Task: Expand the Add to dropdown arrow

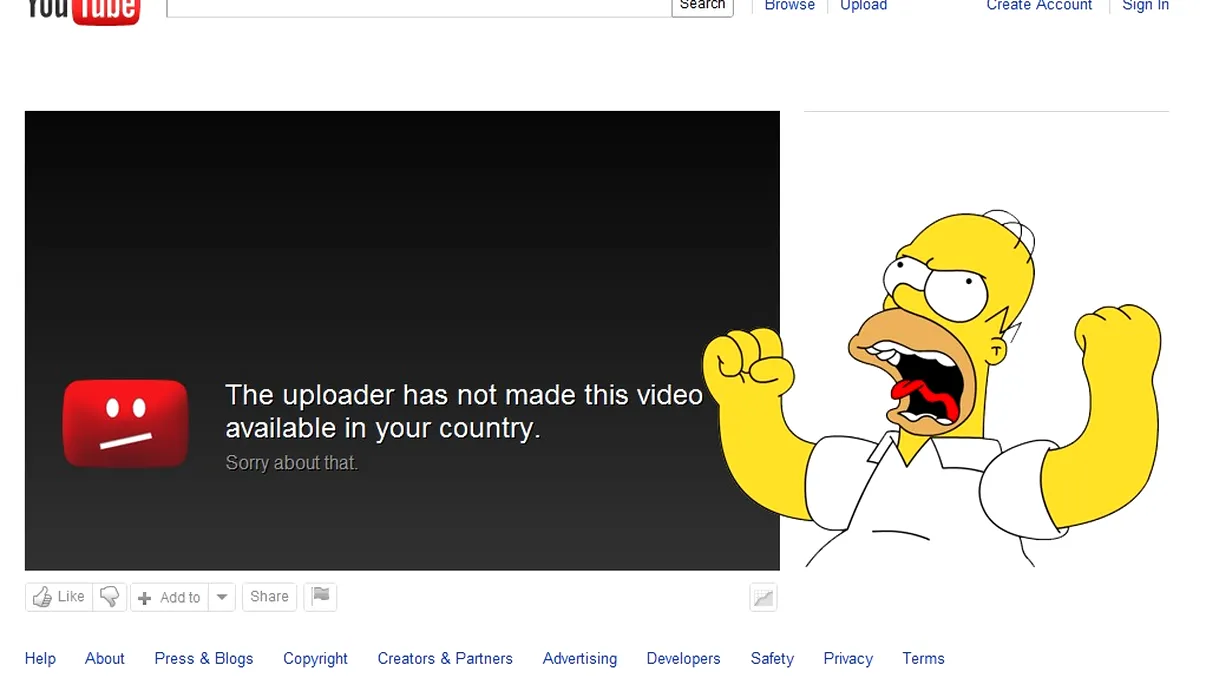Action: (222, 597)
